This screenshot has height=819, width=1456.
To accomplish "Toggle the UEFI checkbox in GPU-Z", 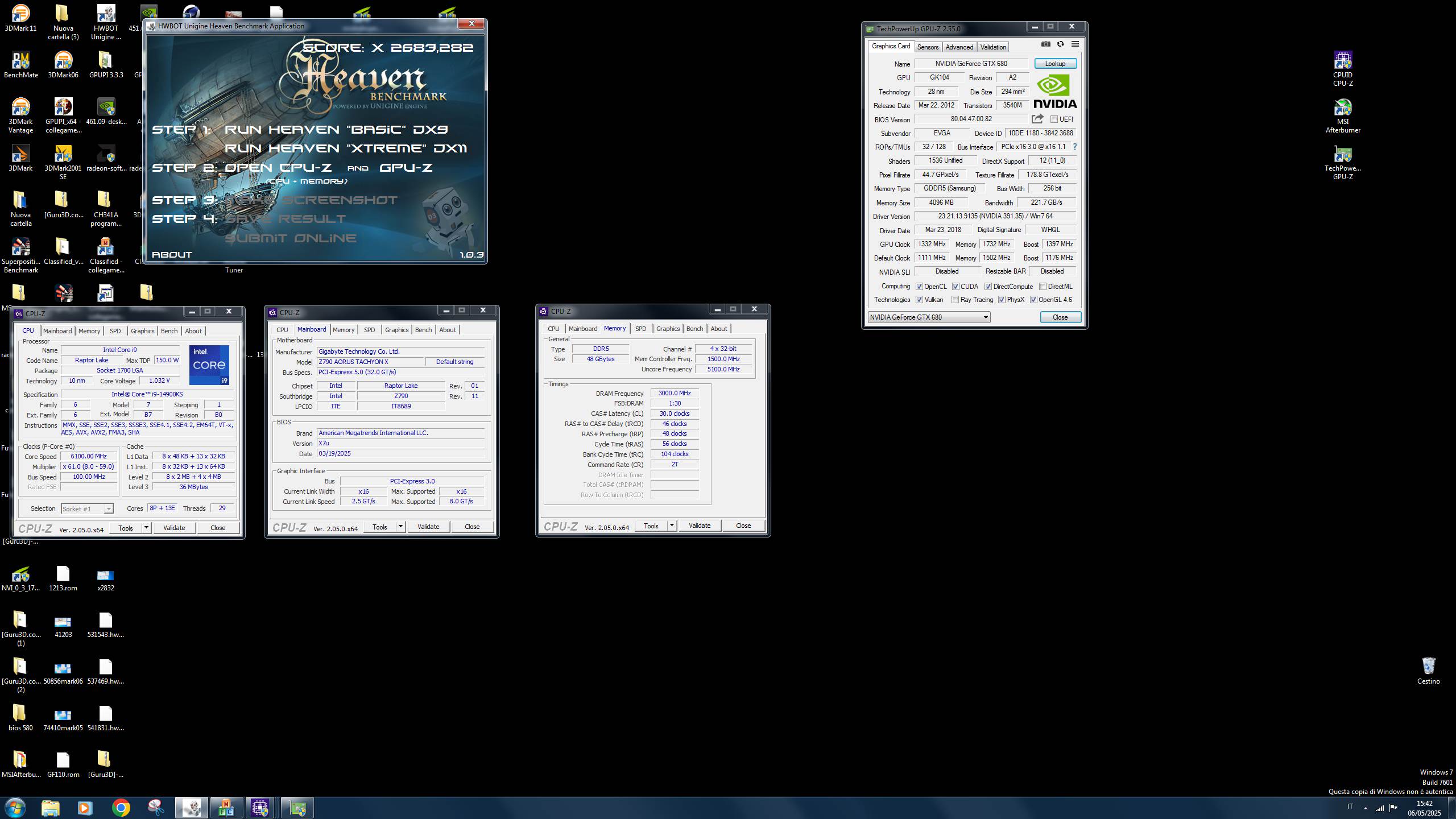I will point(1054,119).
